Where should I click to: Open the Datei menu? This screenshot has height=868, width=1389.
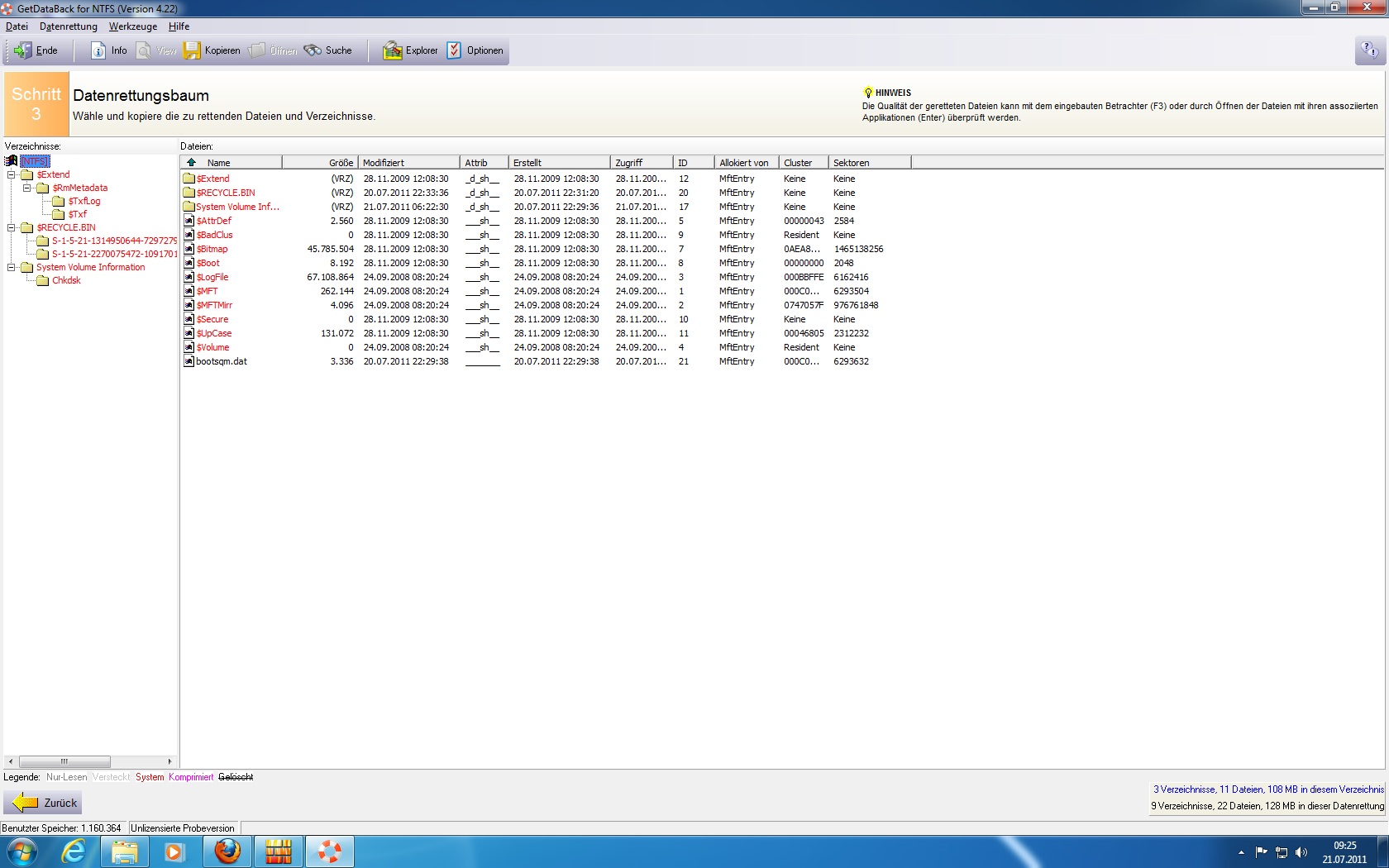pyautogui.click(x=17, y=26)
